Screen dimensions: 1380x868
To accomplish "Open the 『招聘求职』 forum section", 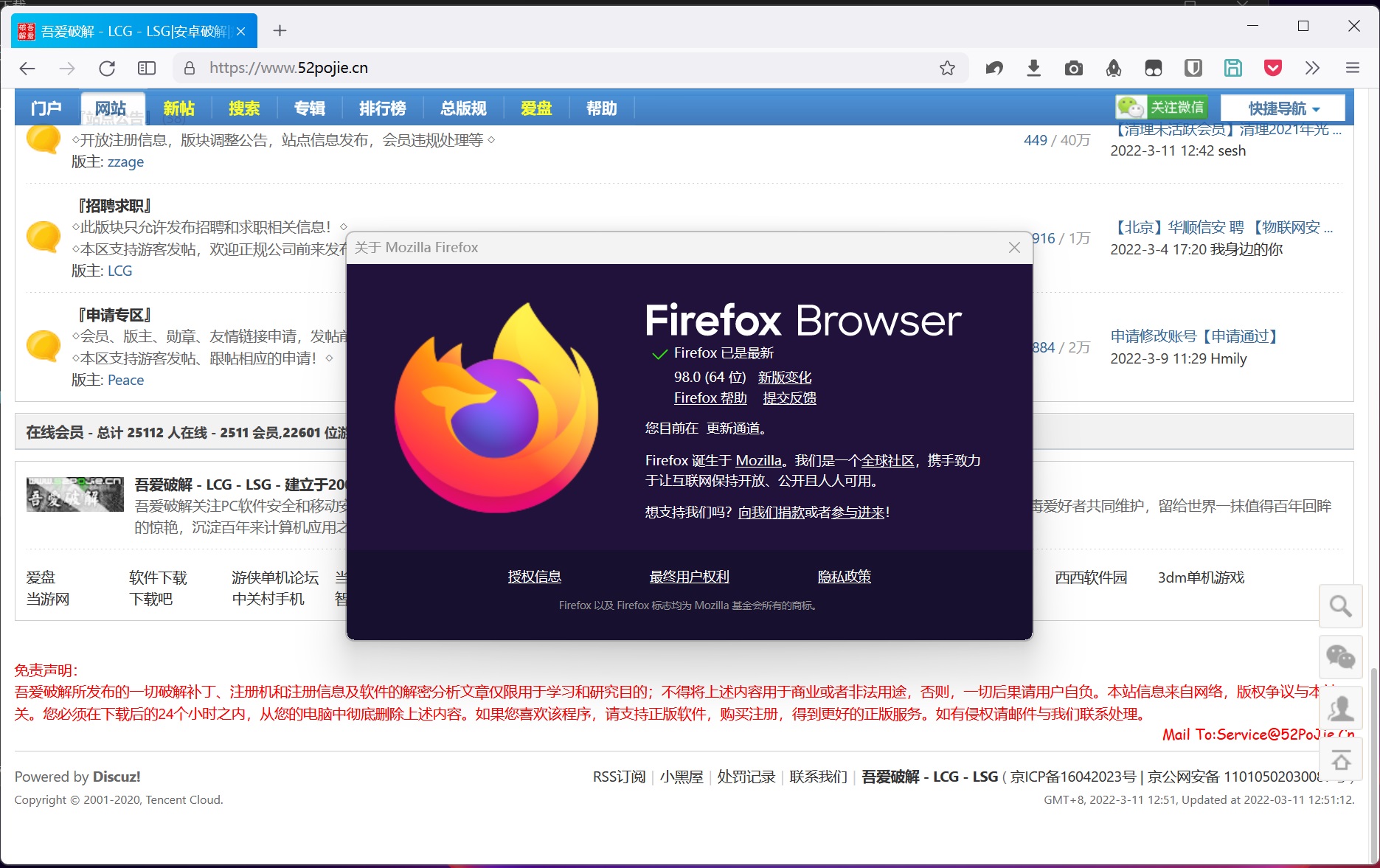I will tap(114, 206).
